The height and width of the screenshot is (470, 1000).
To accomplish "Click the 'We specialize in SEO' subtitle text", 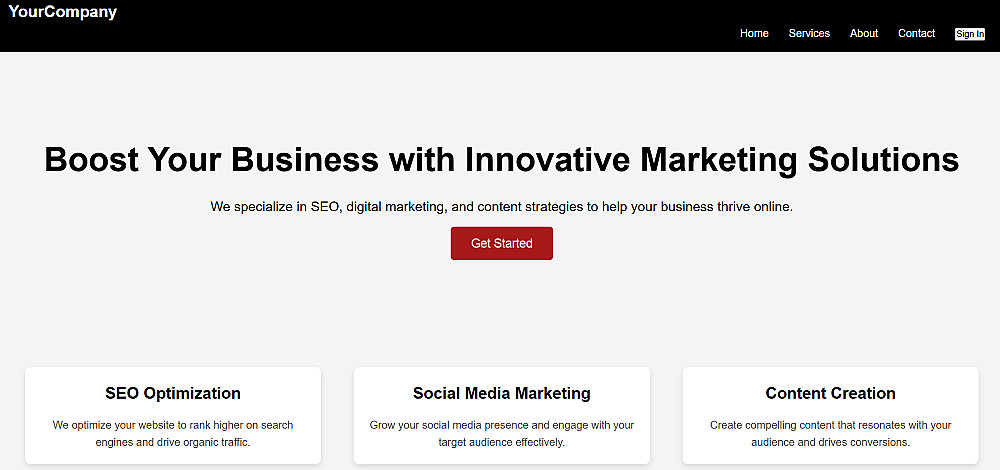I will point(501,207).
